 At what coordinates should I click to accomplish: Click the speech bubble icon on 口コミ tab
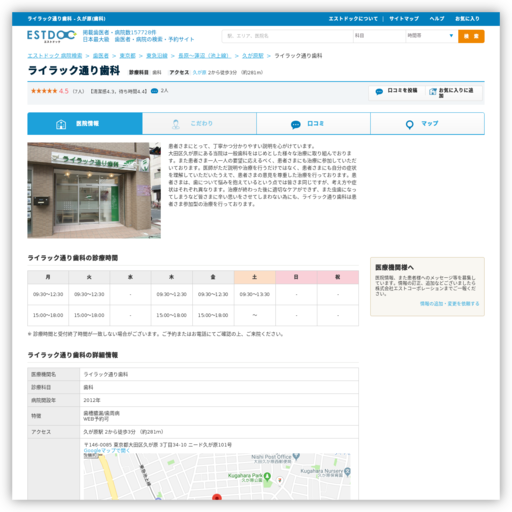(295, 124)
